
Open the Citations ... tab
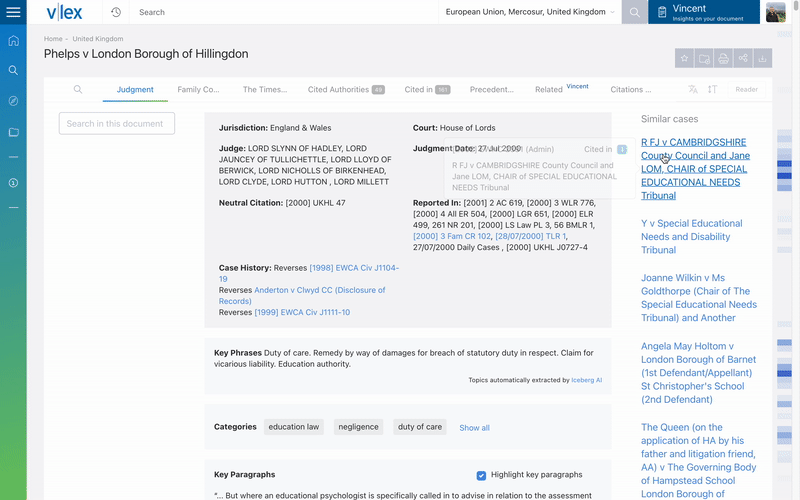click(x=631, y=89)
